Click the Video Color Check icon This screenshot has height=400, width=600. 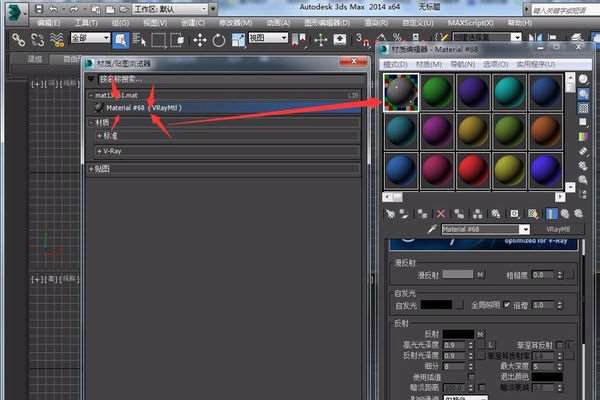(x=583, y=137)
